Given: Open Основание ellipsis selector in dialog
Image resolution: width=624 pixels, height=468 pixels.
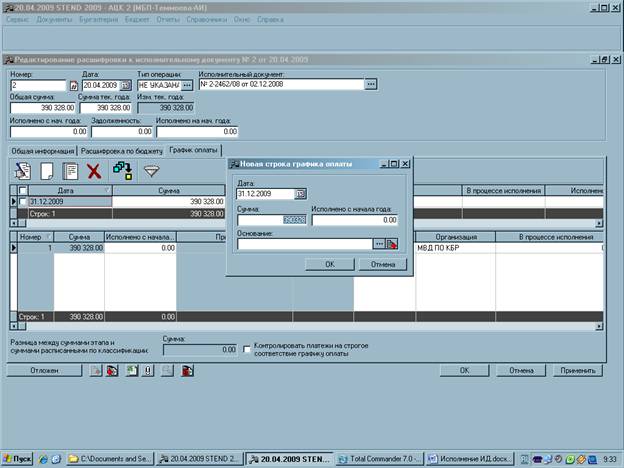Looking at the screenshot, I should (379, 243).
